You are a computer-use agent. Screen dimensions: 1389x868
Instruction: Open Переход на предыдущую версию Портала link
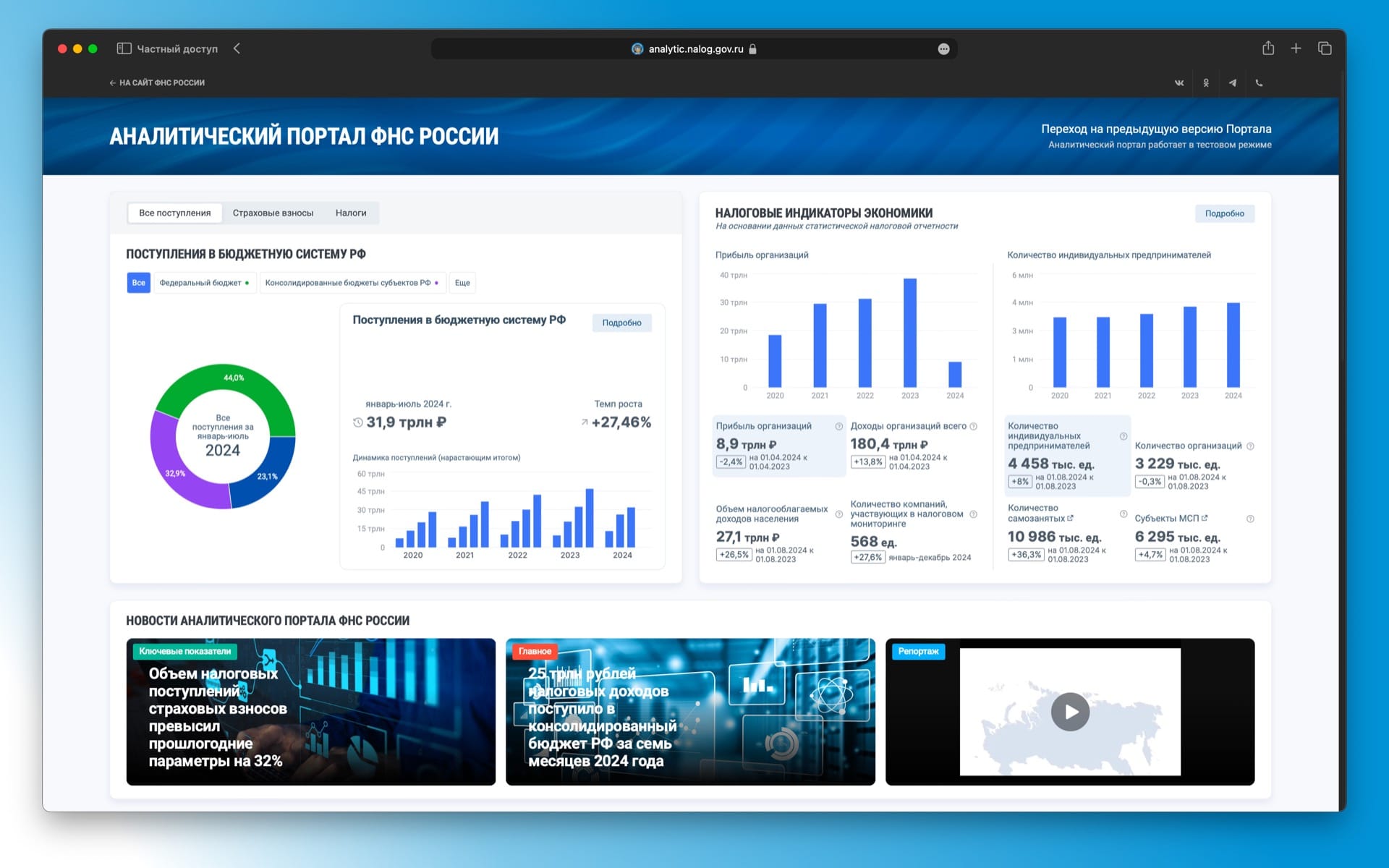coord(1156,129)
